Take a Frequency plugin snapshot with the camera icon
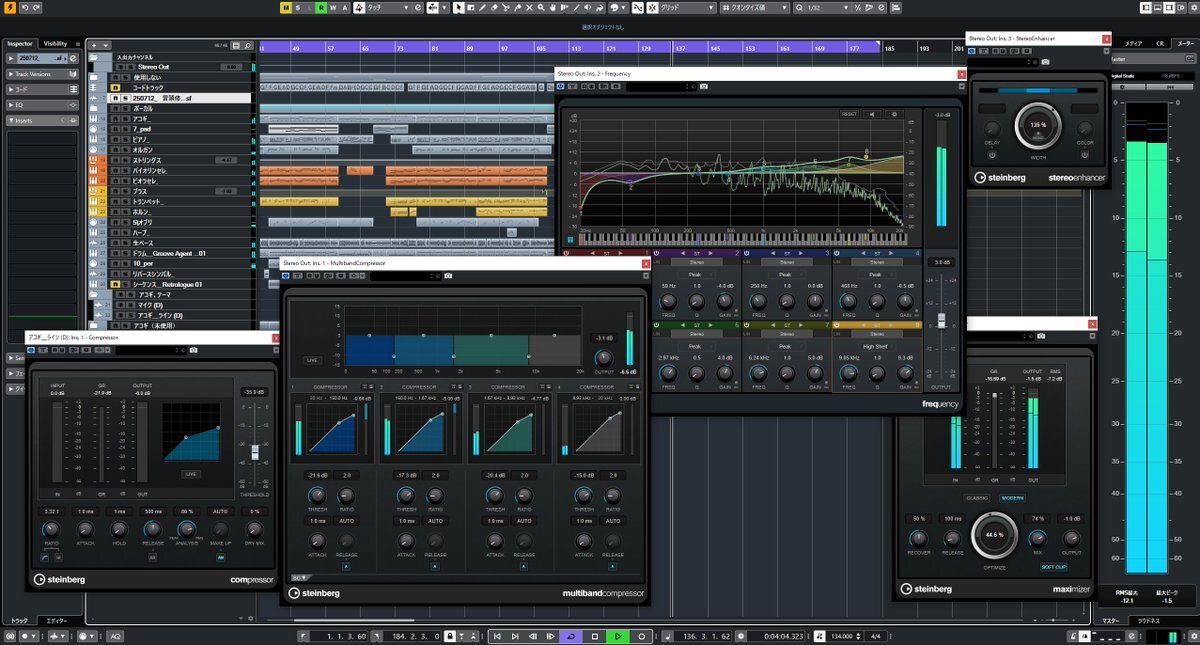The image size is (1200, 645). (x=704, y=87)
